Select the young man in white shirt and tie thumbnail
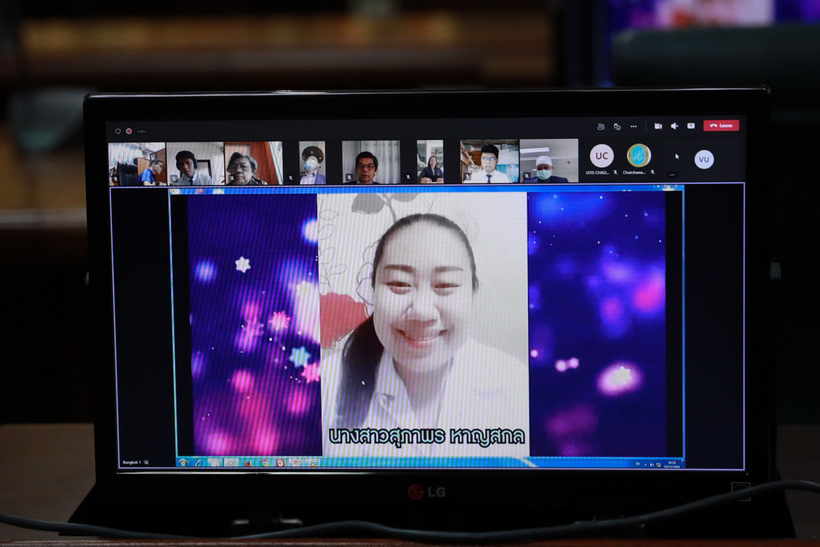The image size is (820, 547). pyautogui.click(x=488, y=162)
